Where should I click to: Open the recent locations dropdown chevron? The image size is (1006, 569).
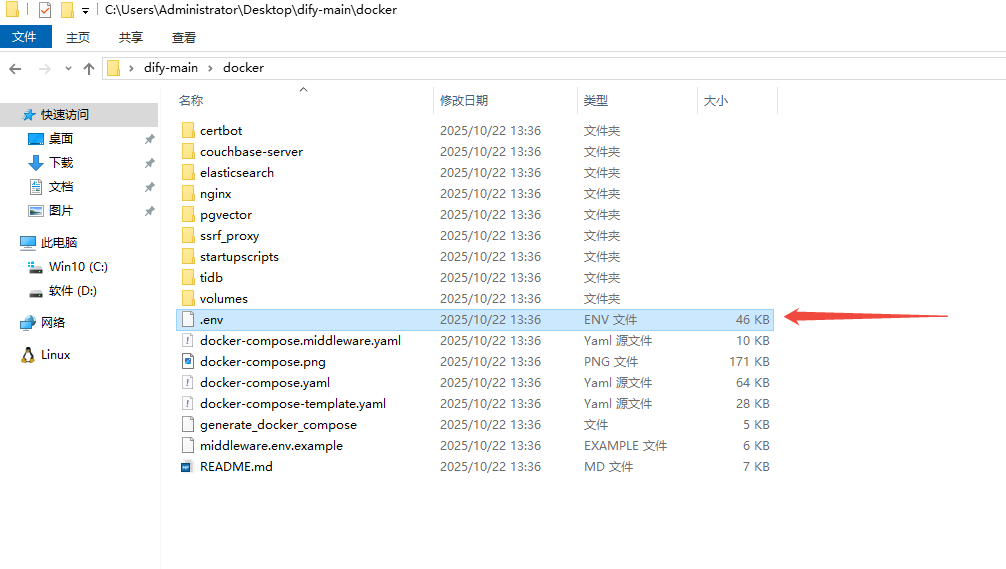coord(68,69)
